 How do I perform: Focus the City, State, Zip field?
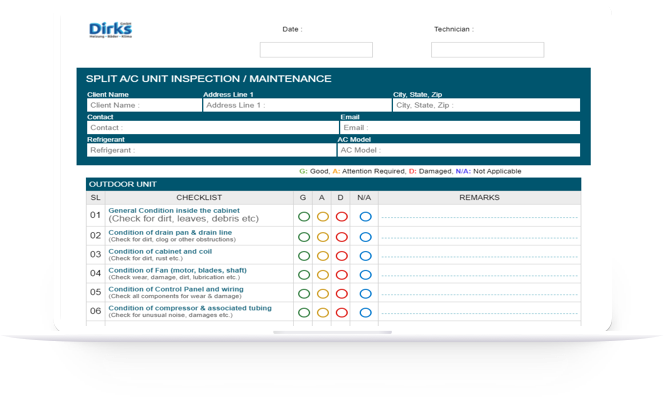point(486,105)
